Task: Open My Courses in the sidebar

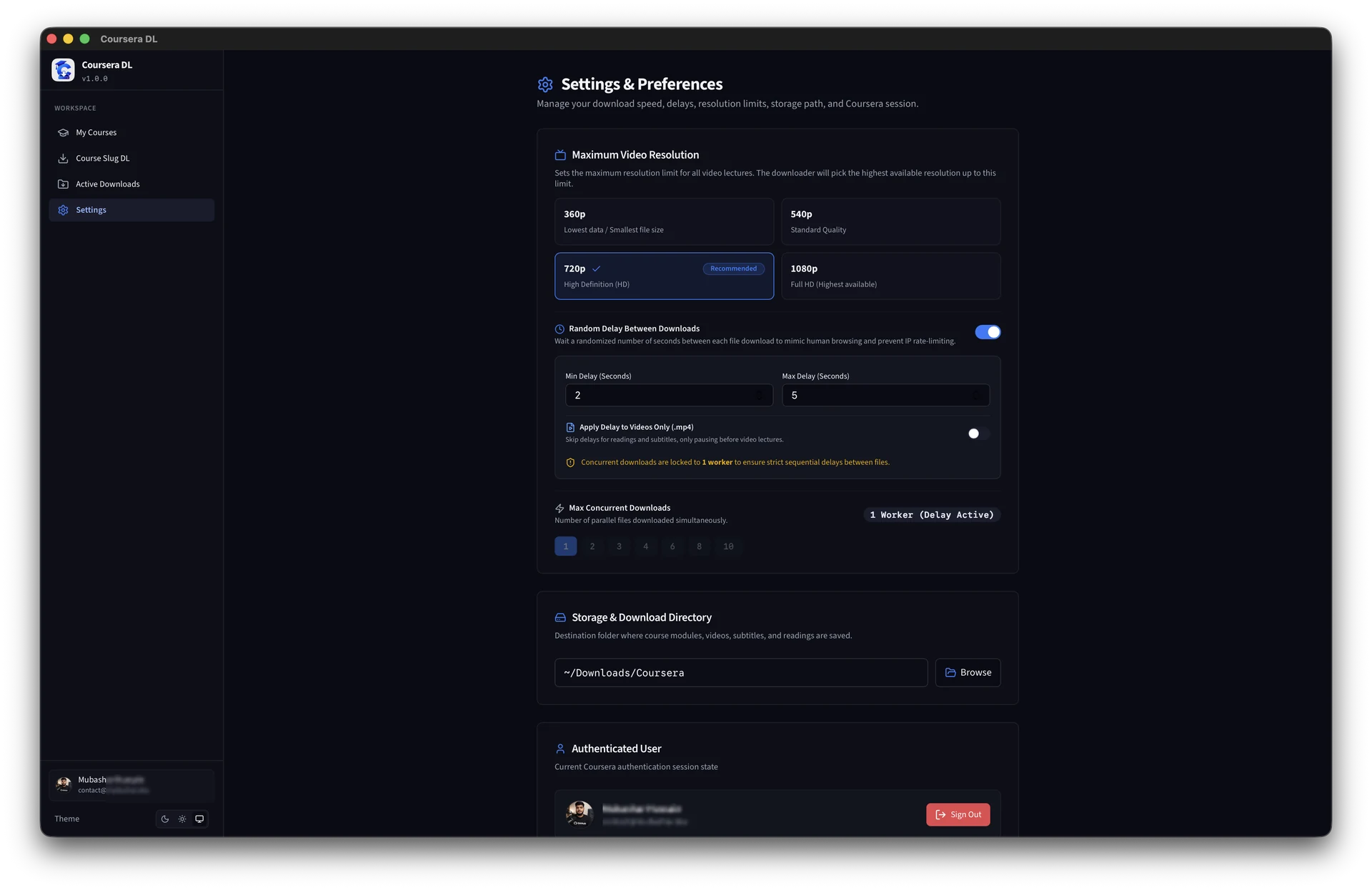Action: [x=131, y=133]
